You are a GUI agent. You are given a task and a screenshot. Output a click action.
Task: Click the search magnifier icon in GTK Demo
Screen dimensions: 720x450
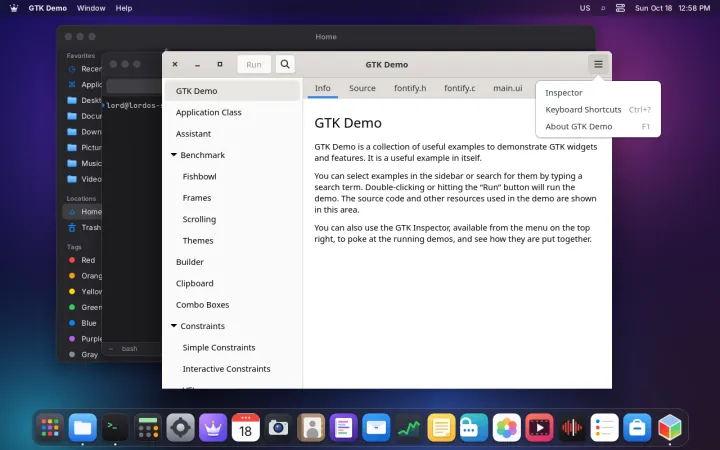tap(285, 64)
